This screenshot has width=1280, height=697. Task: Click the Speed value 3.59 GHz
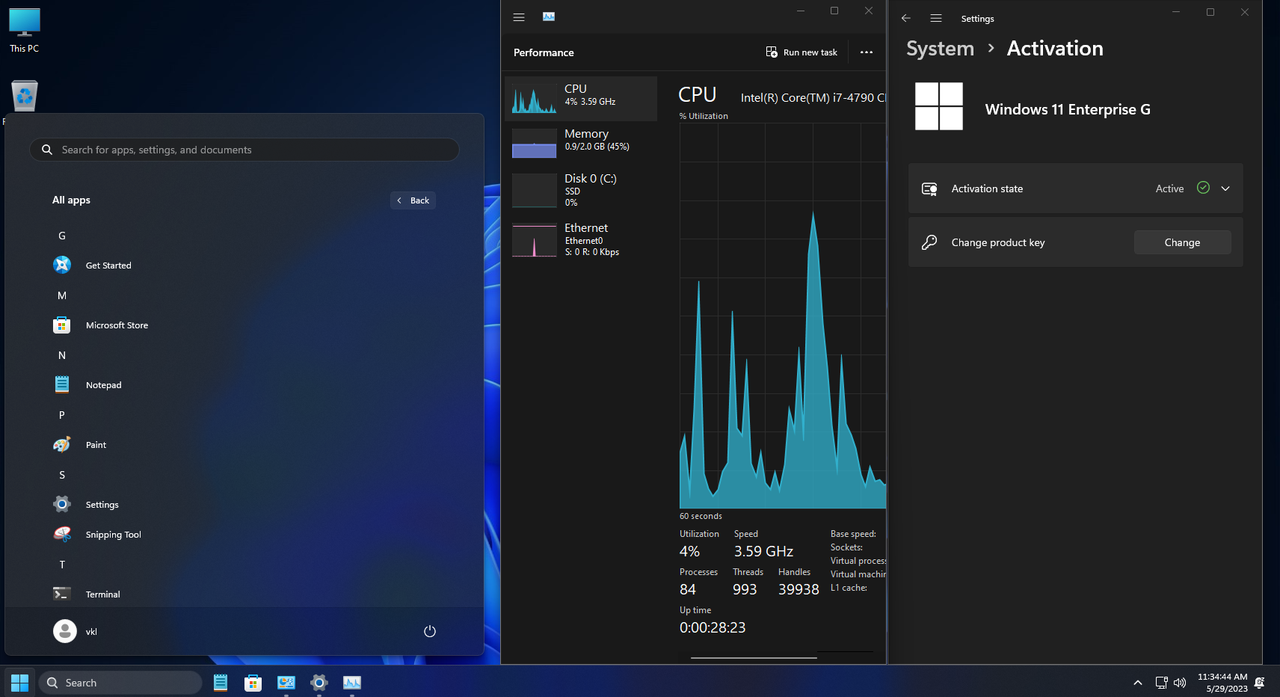click(x=763, y=552)
